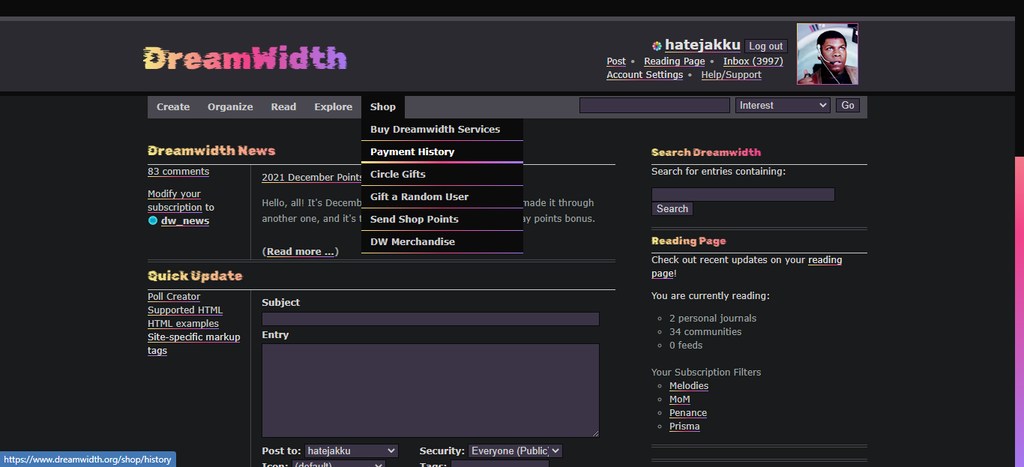Image resolution: width=1024 pixels, height=467 pixels.
Task: Open the Melodies subscription filter
Action: 688,386
